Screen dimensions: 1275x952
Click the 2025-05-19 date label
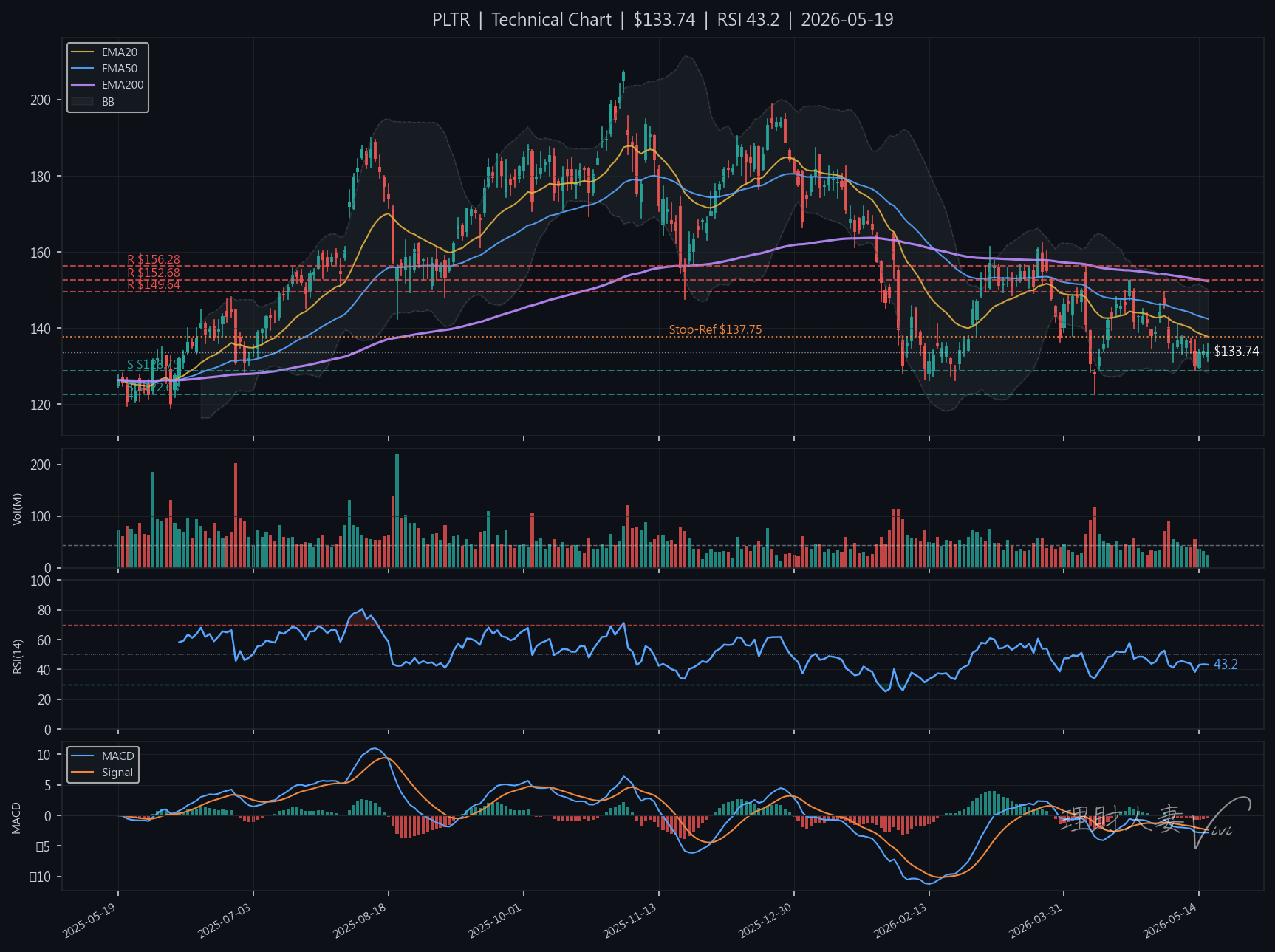(90, 920)
